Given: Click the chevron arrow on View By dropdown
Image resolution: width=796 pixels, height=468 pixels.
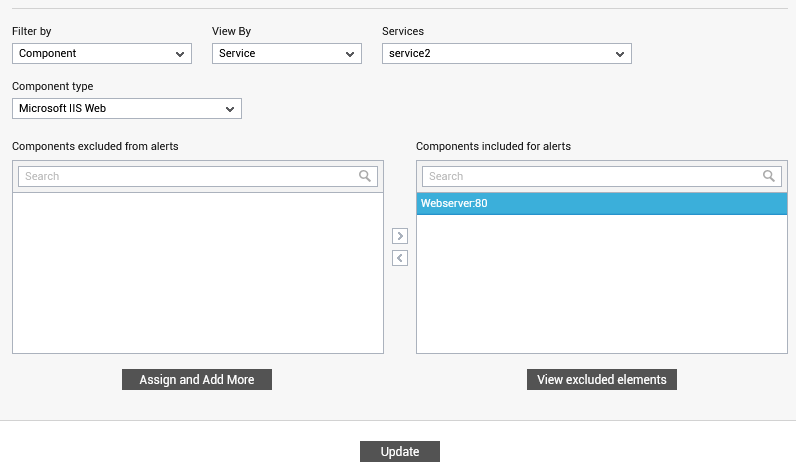Looking at the screenshot, I should (x=350, y=54).
